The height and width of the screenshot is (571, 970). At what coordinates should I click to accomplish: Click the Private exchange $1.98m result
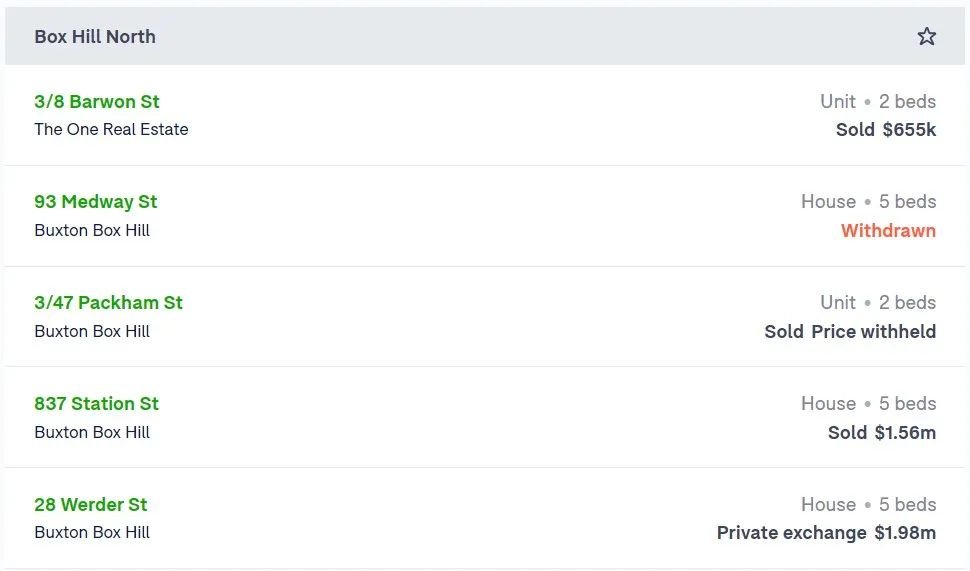point(826,533)
